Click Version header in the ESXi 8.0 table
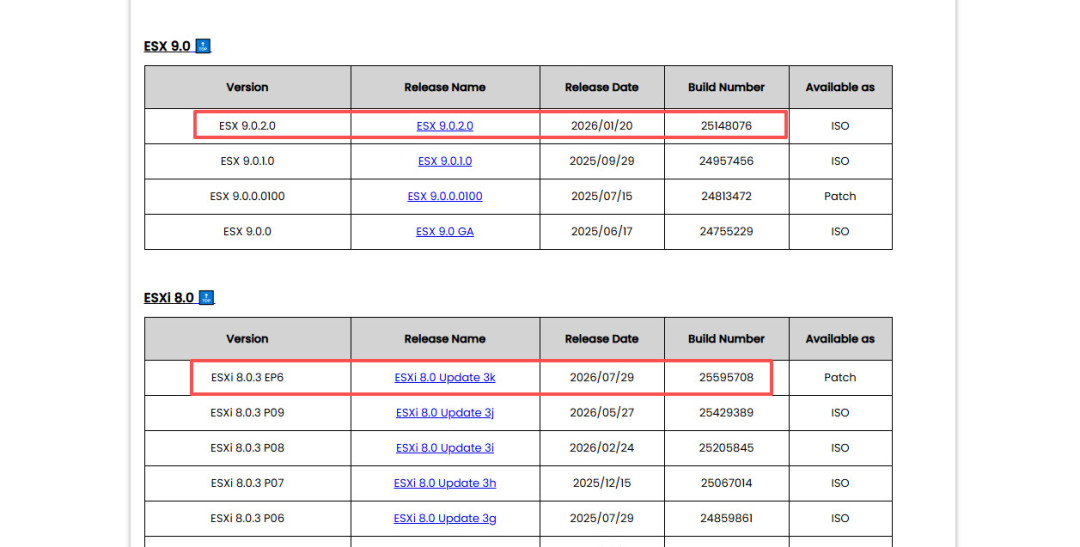This screenshot has width=1080, height=547. (247, 339)
